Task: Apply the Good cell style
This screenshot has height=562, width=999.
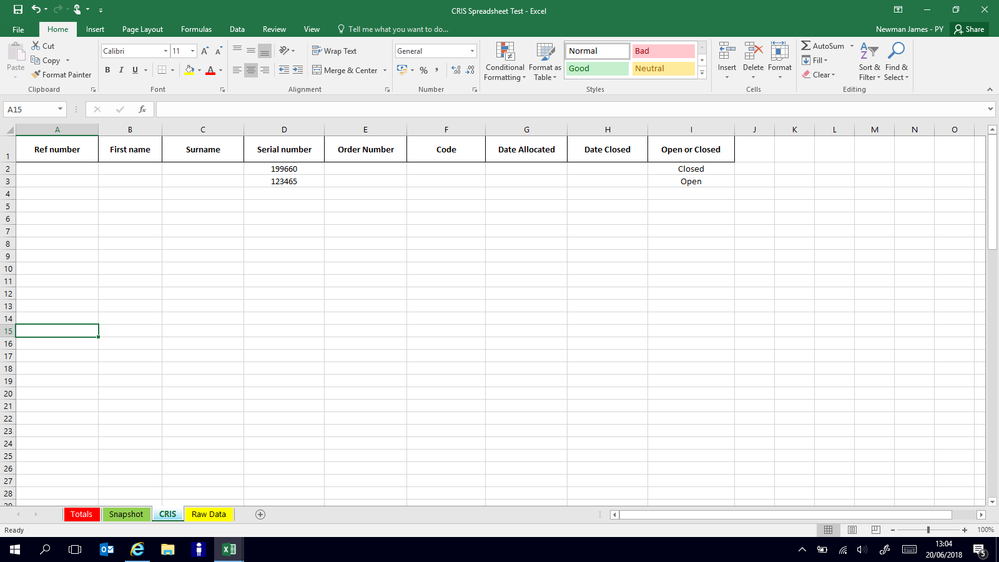Action: coord(597,68)
